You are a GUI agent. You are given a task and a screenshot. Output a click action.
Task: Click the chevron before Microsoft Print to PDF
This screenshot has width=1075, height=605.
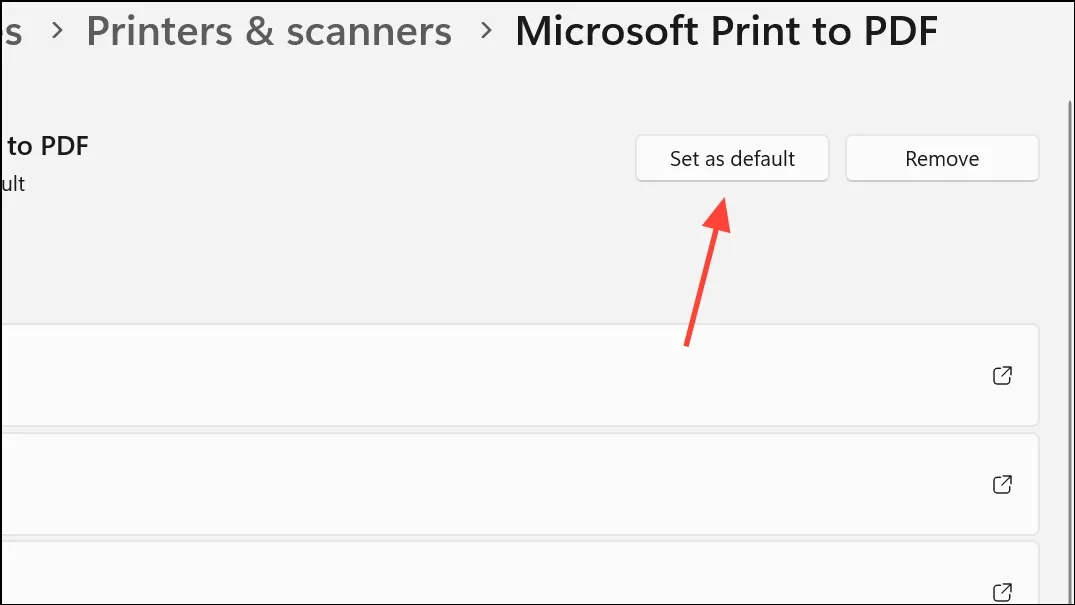point(486,31)
